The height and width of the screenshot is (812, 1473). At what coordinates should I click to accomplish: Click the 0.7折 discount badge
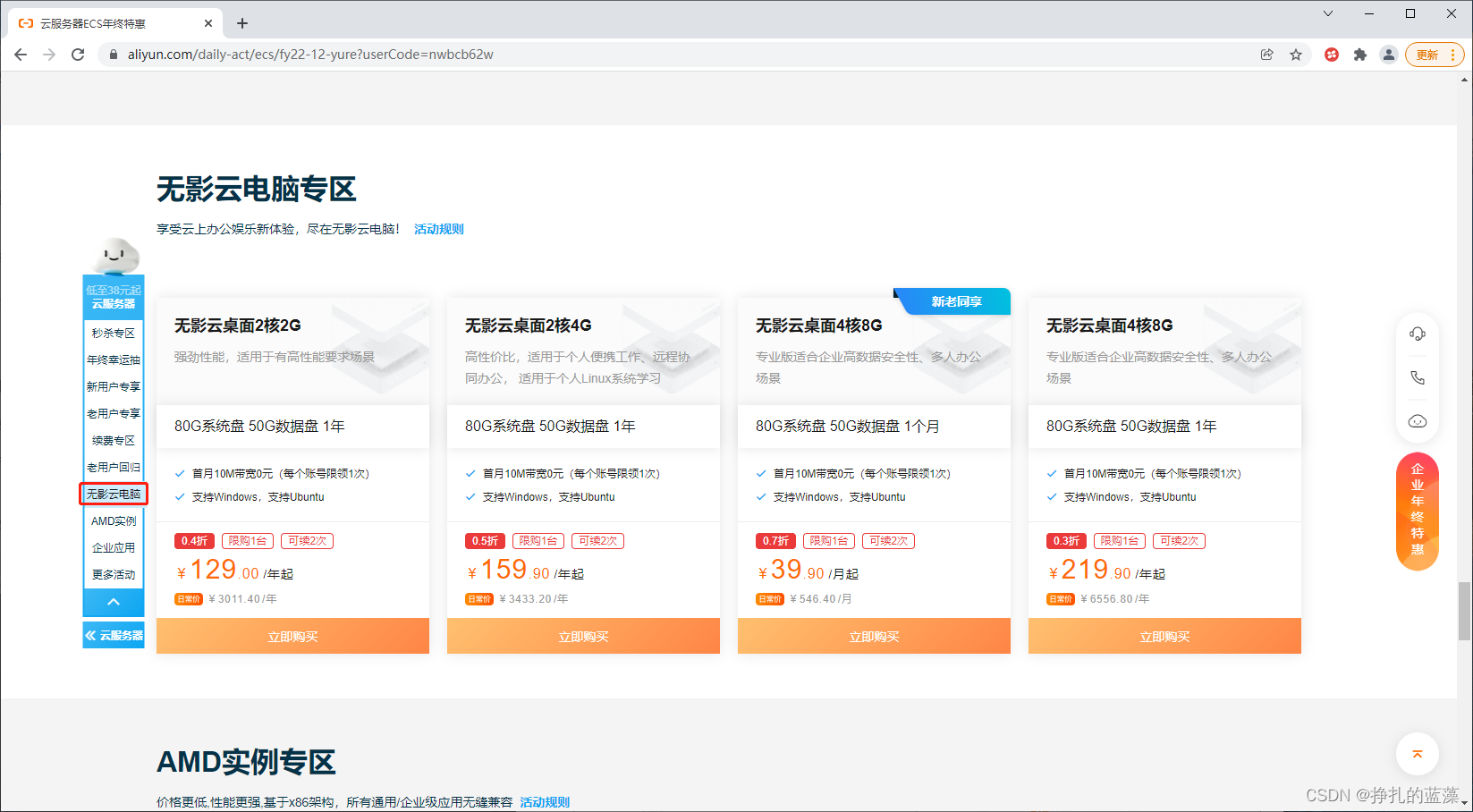[x=775, y=541]
